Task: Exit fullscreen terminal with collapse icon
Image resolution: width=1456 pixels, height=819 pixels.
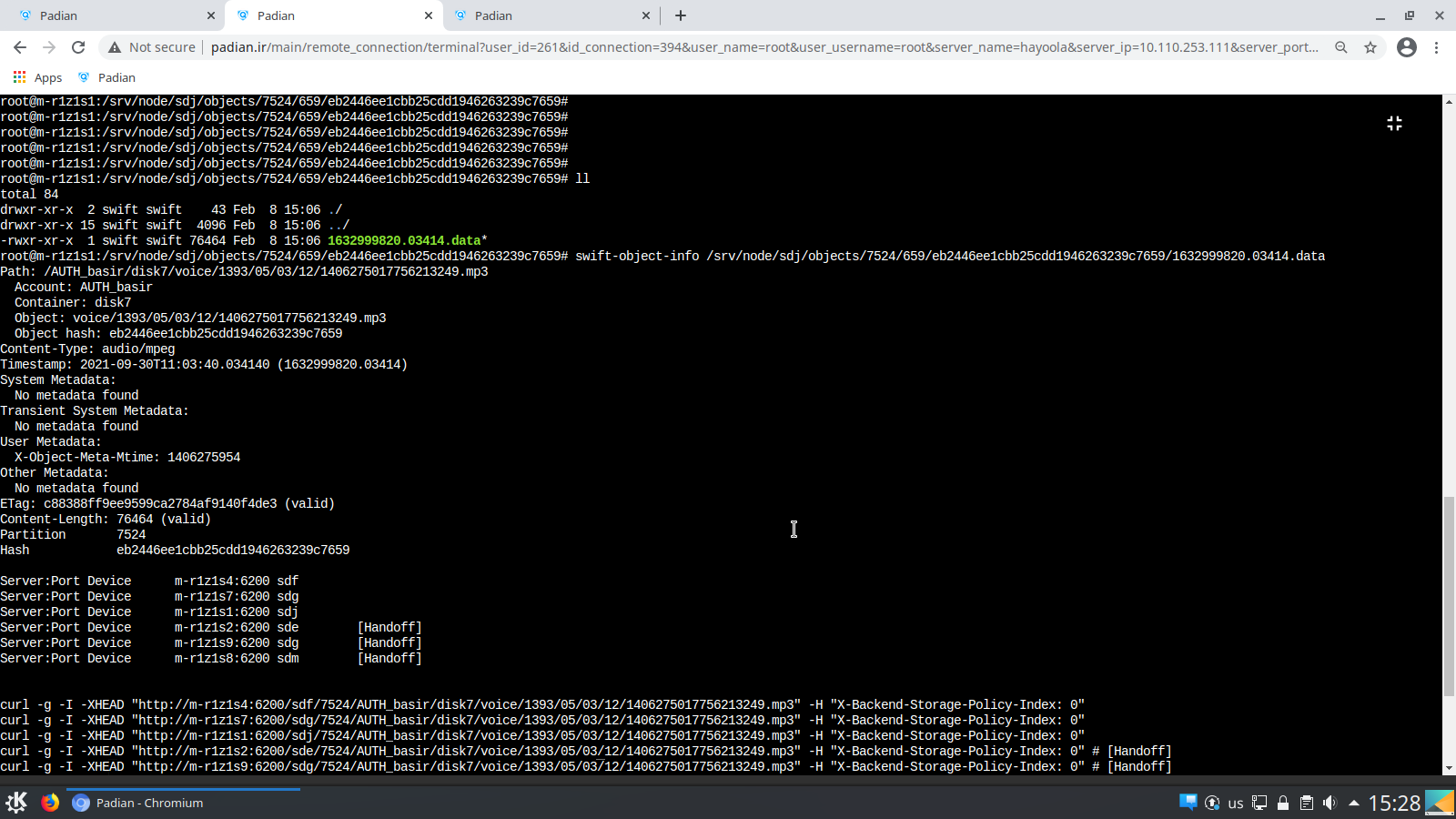Action: (1394, 123)
